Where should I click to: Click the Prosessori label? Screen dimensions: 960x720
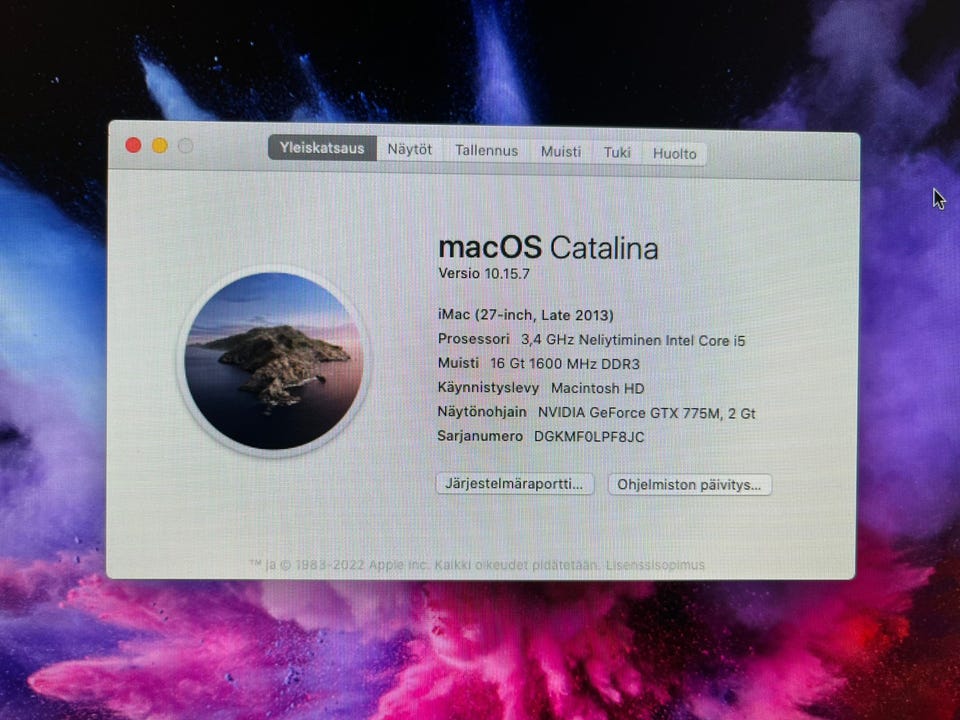(473, 339)
